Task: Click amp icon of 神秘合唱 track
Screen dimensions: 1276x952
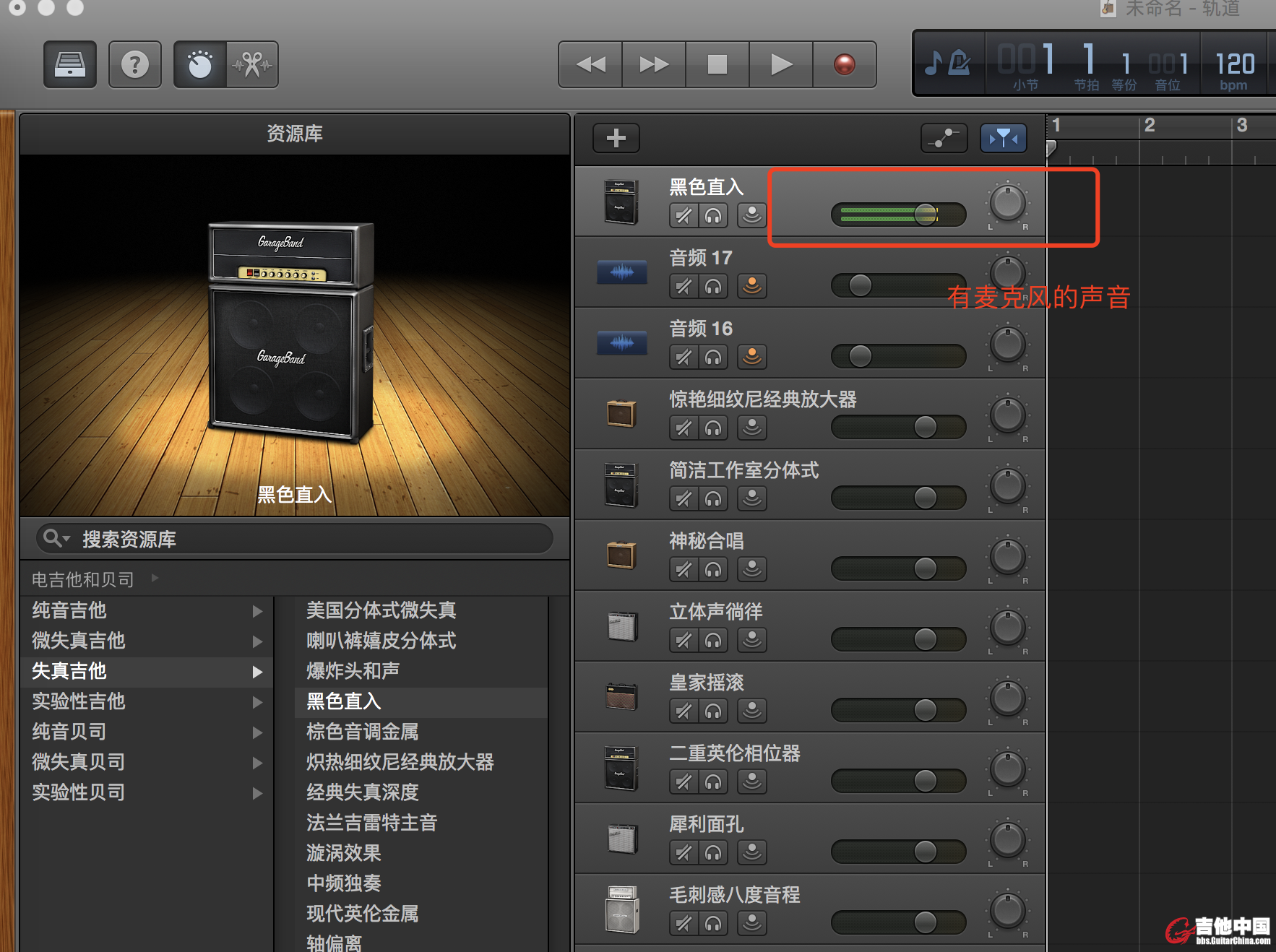Action: tap(621, 555)
